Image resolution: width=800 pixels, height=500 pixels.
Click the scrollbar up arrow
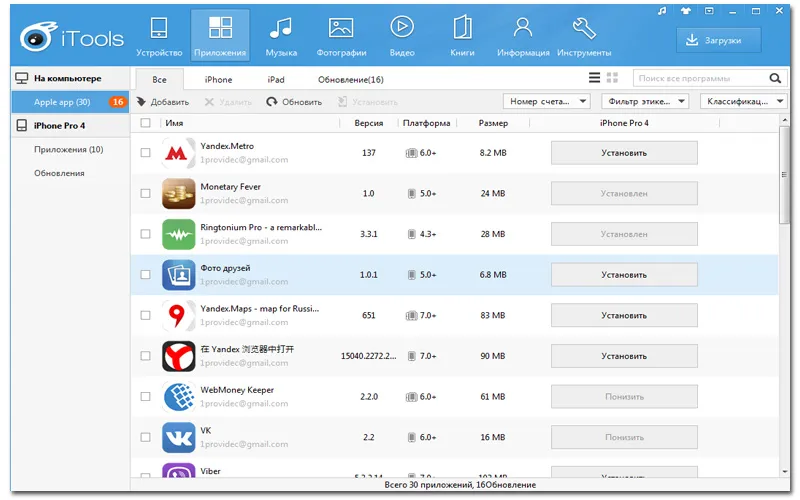[x=784, y=120]
